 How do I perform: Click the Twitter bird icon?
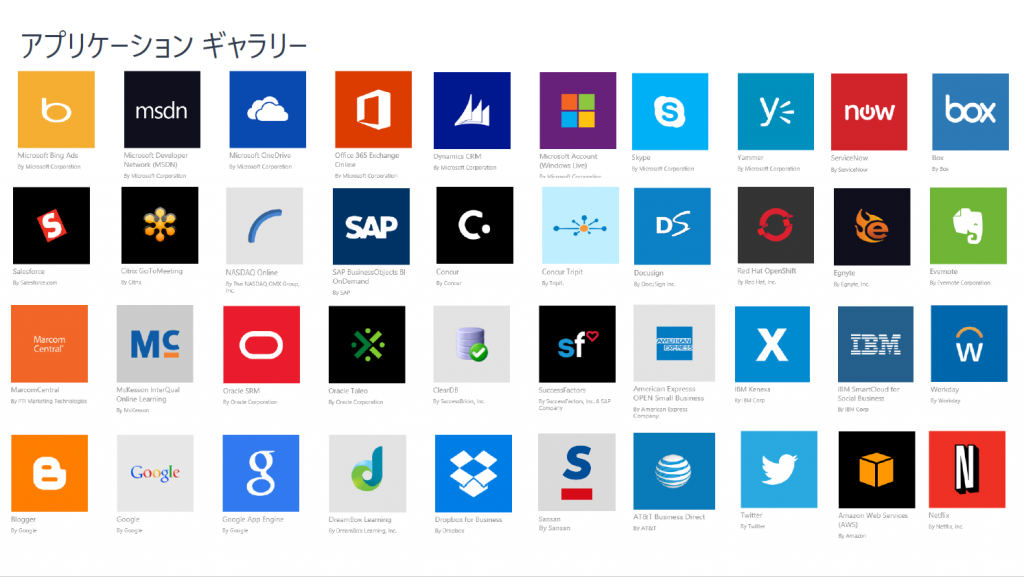(x=779, y=469)
